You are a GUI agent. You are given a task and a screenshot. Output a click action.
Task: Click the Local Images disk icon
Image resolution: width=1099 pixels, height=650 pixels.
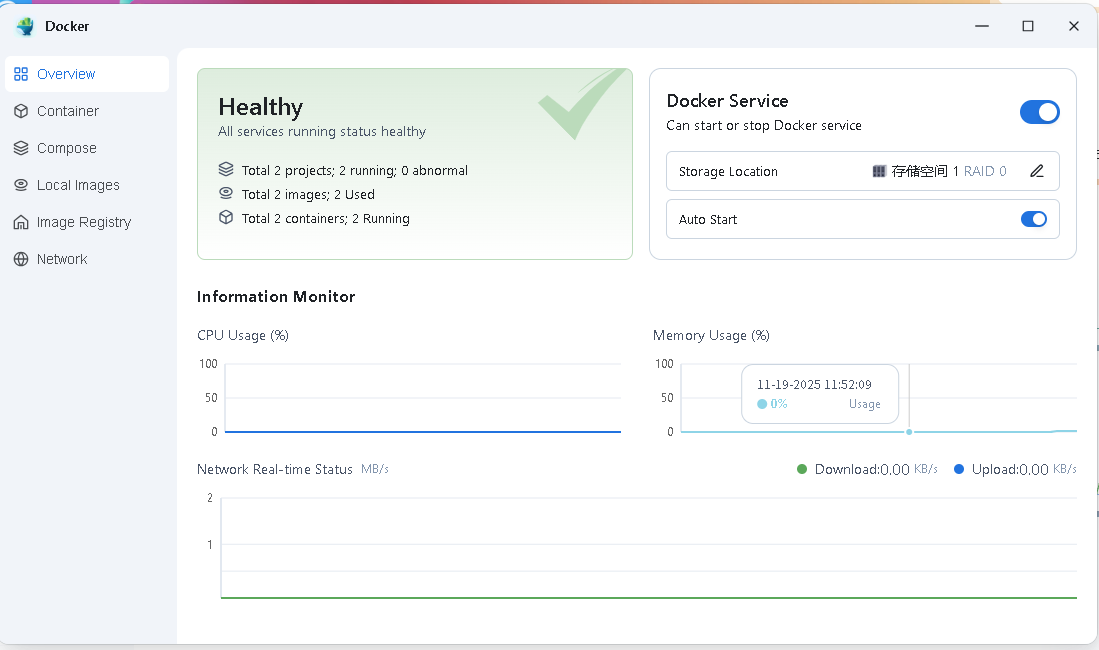point(21,185)
